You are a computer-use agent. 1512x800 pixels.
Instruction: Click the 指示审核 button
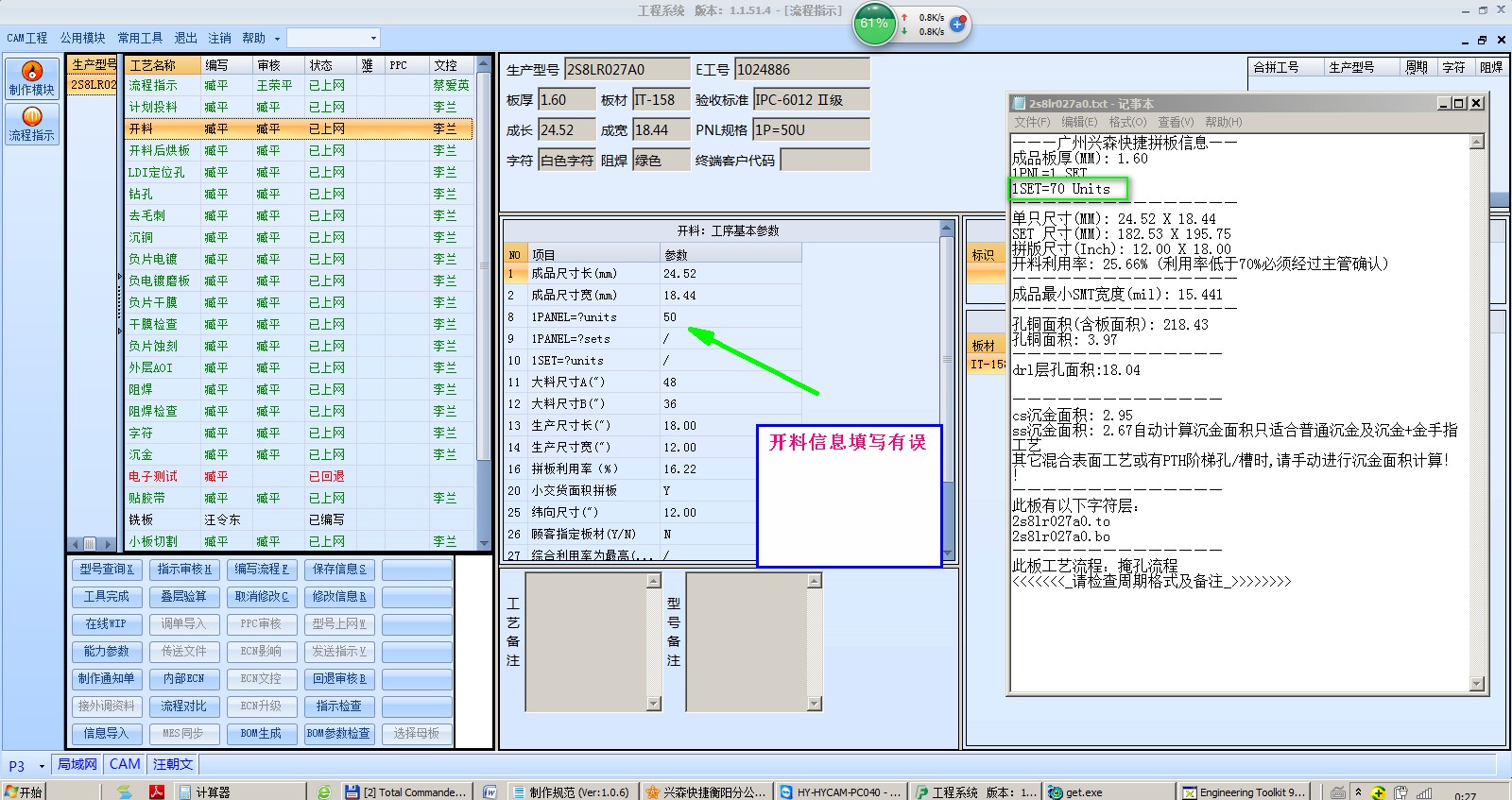pos(184,569)
